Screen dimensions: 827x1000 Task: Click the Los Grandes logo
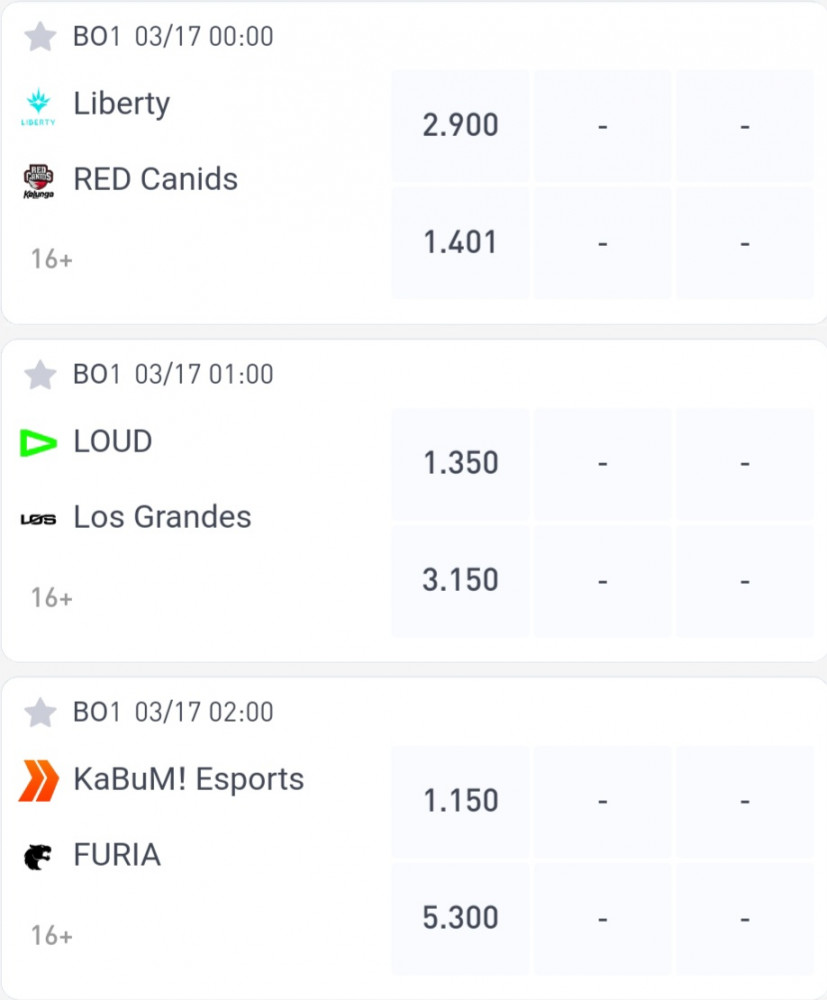tap(38, 520)
